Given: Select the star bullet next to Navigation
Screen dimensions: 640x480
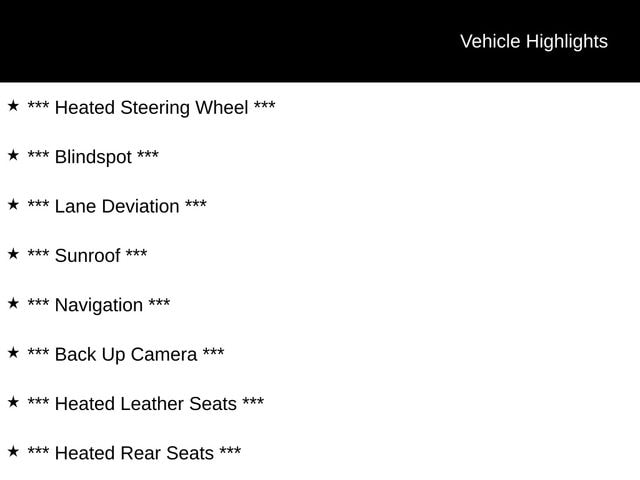Looking at the screenshot, I should tap(13, 303).
